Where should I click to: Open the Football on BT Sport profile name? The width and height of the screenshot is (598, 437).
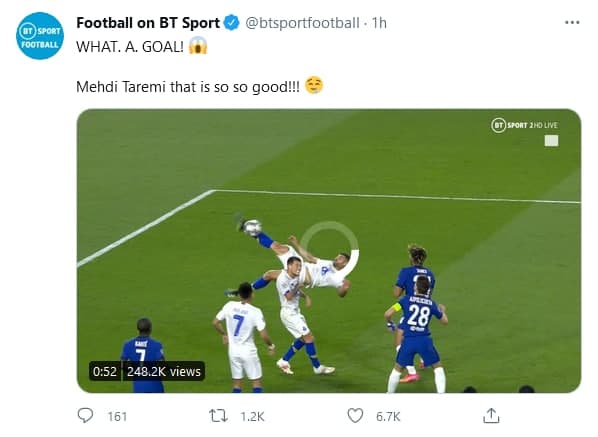pyautogui.click(x=148, y=23)
